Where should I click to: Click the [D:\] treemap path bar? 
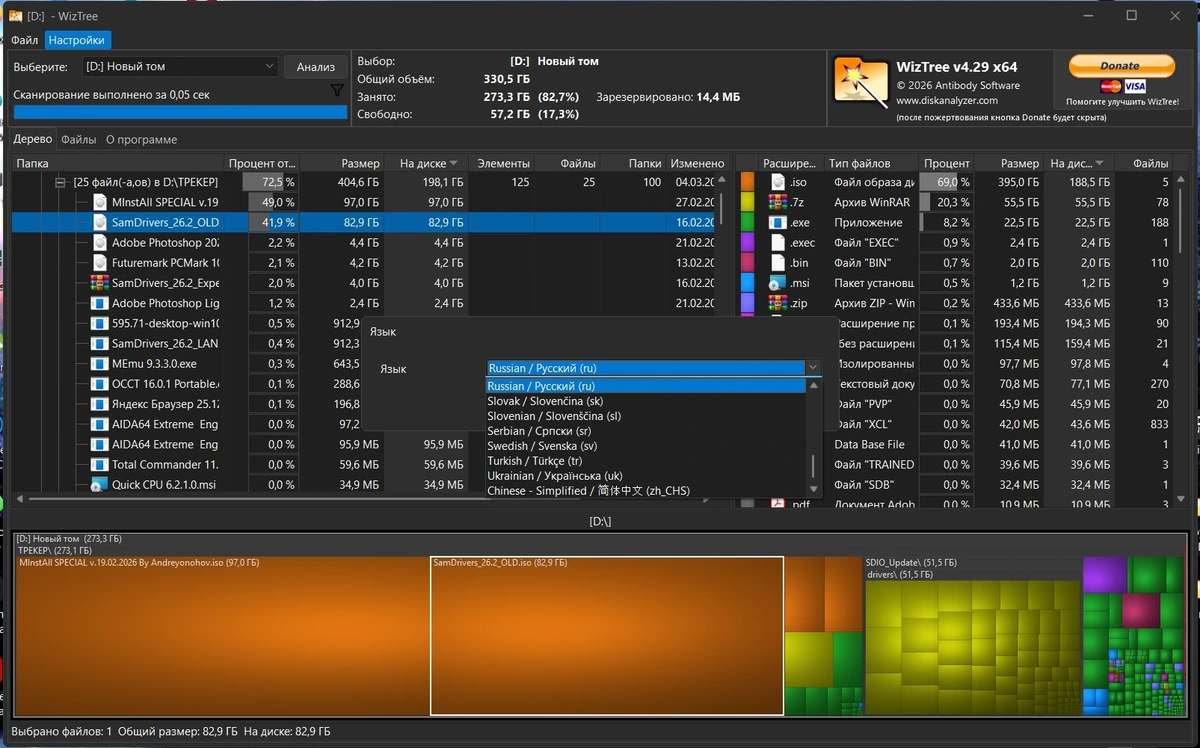click(600, 521)
